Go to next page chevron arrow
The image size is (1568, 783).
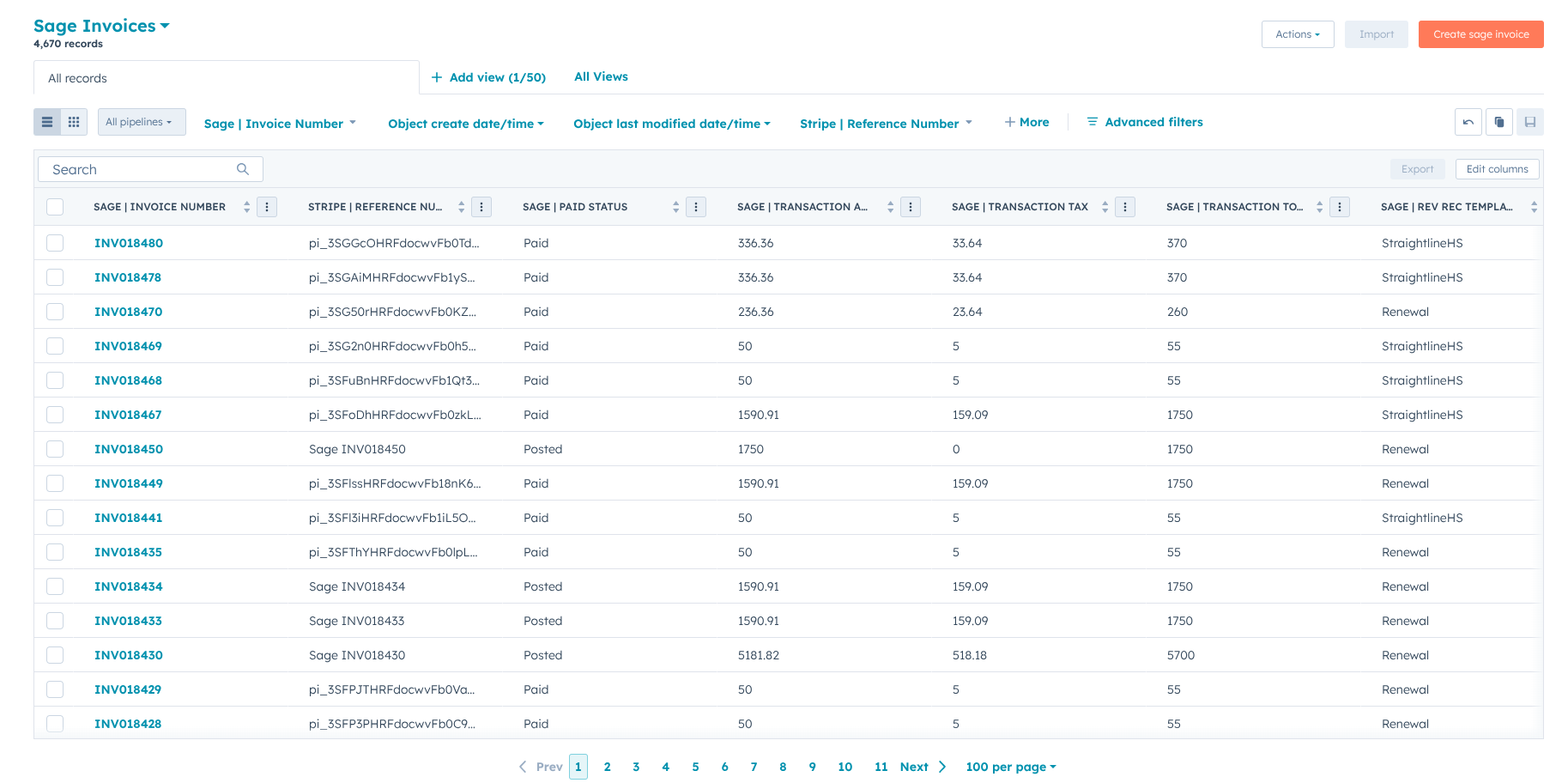pos(942,767)
